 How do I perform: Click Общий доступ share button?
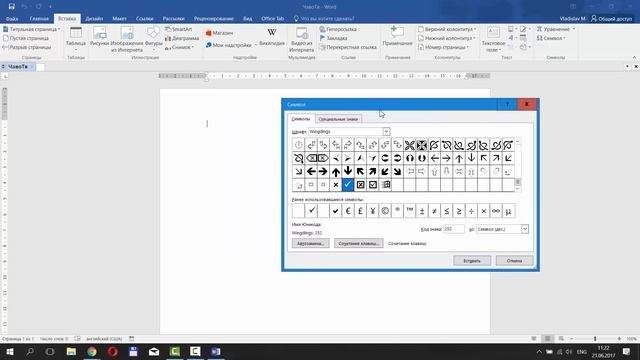tap(611, 18)
